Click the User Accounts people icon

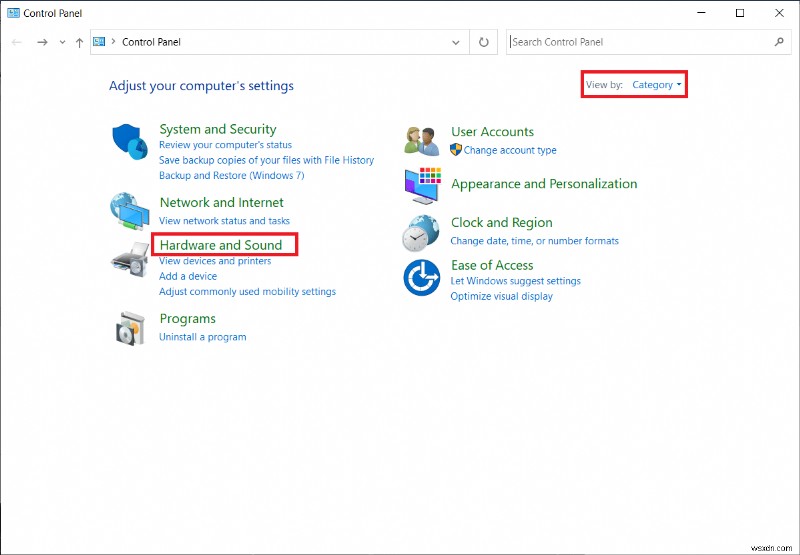pyautogui.click(x=422, y=141)
